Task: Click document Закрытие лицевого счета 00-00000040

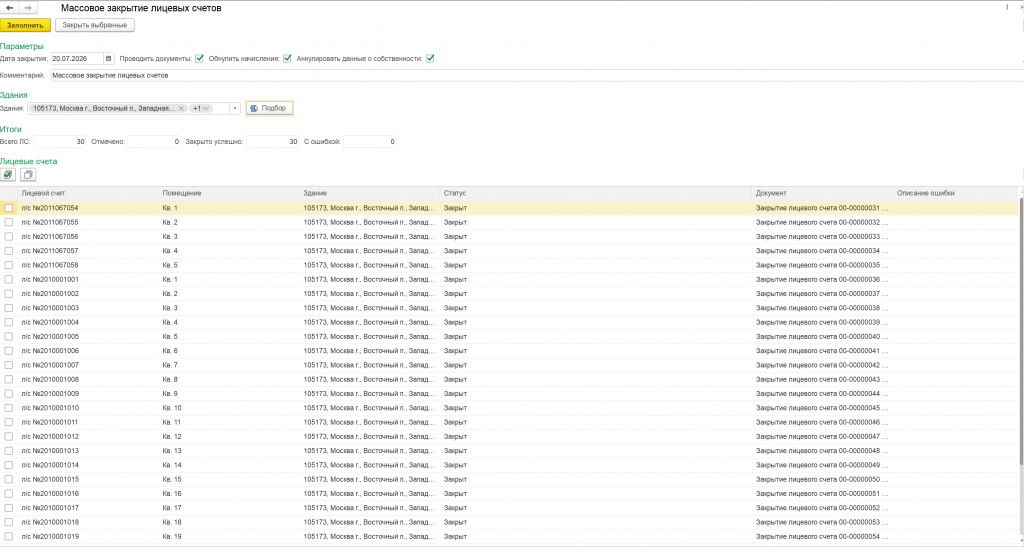Action: [x=822, y=337]
